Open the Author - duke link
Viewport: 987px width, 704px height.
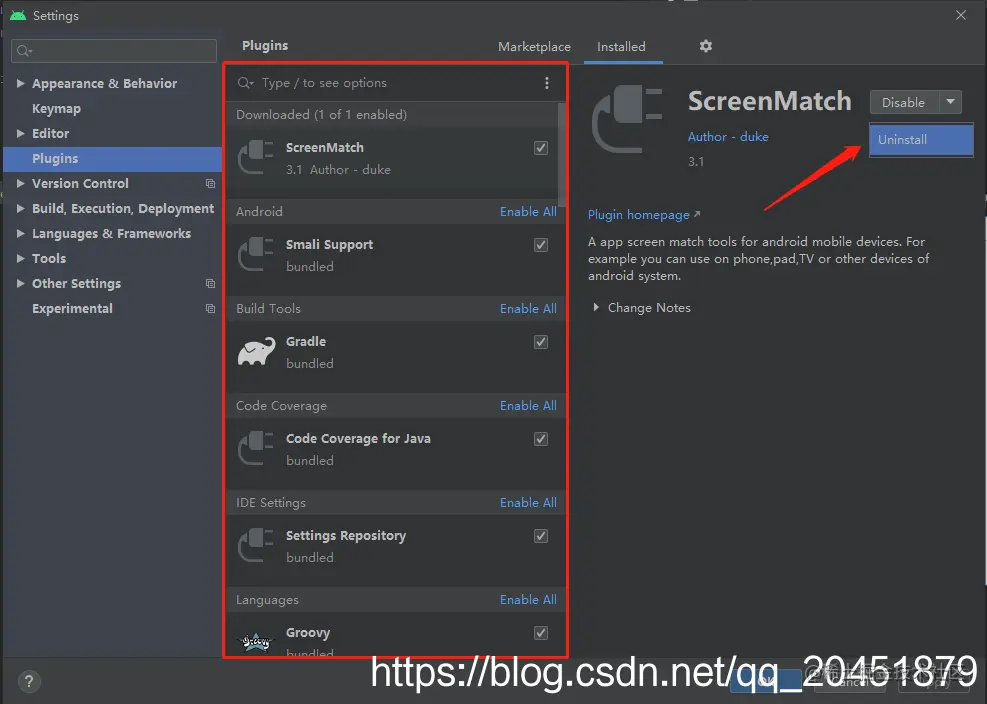(x=728, y=137)
